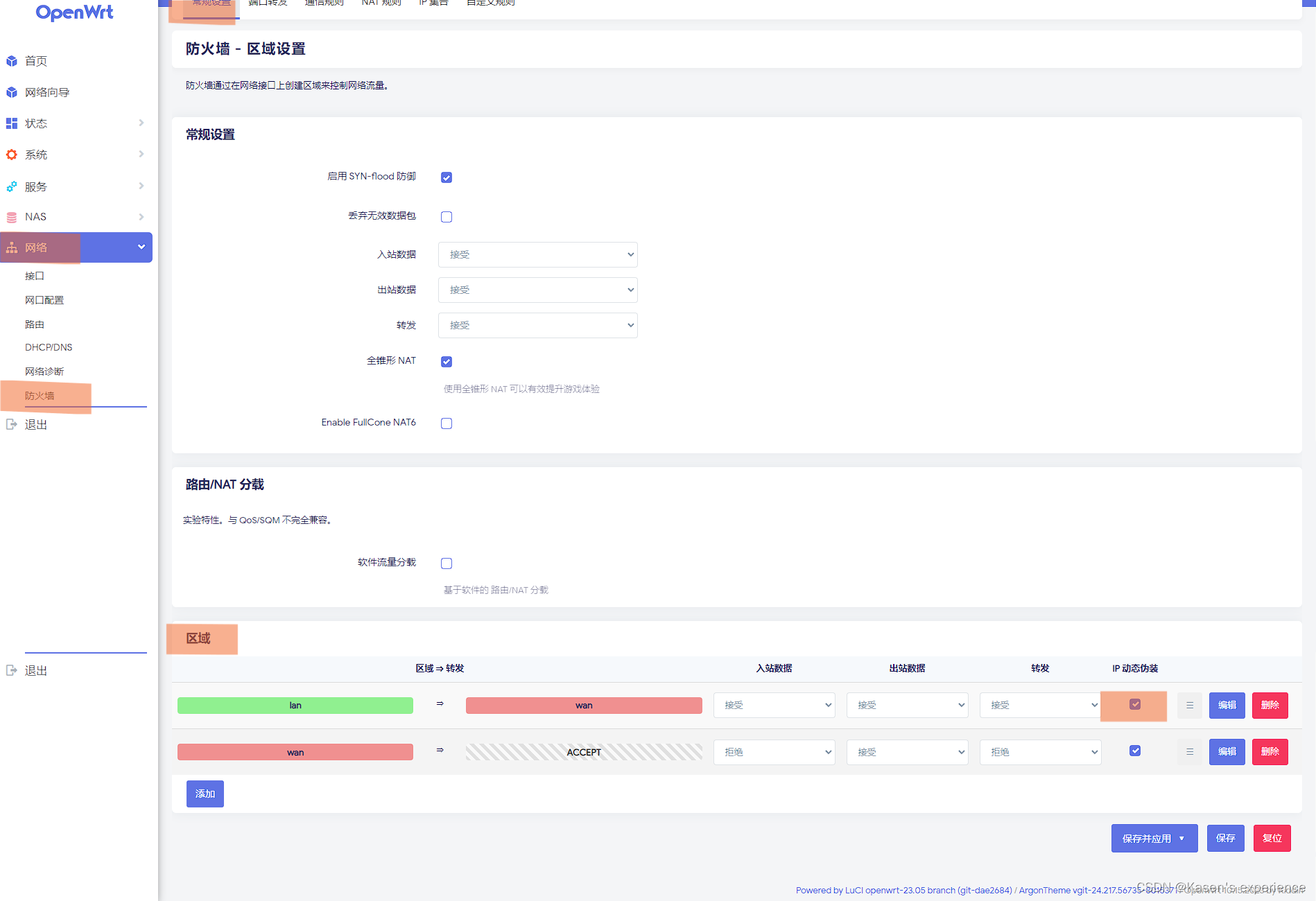The image size is (1316, 901).
Task: Click the 保存并应用 button
Action: pos(1147,839)
